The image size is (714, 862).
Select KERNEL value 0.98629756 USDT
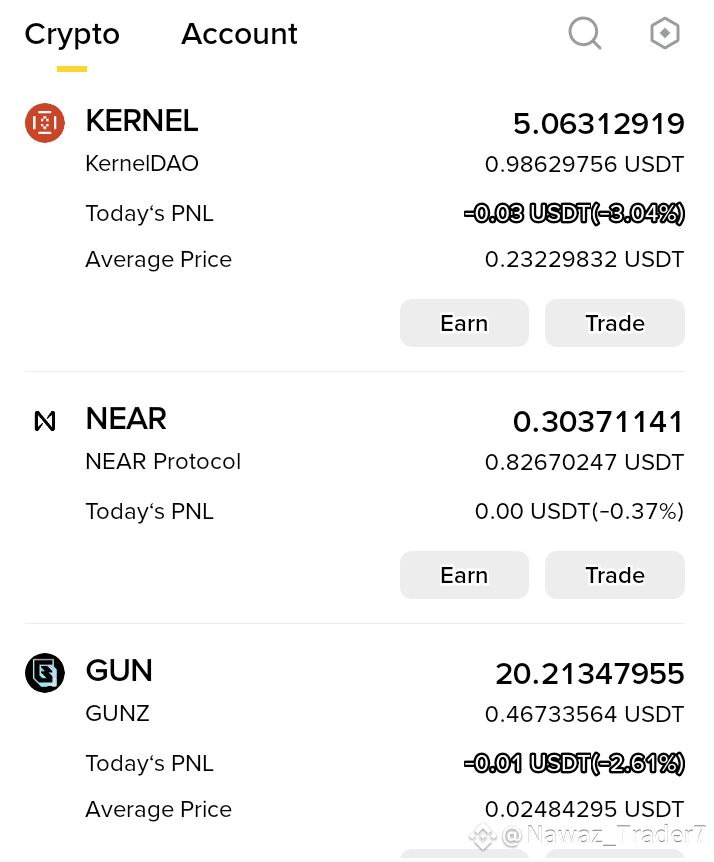584,164
